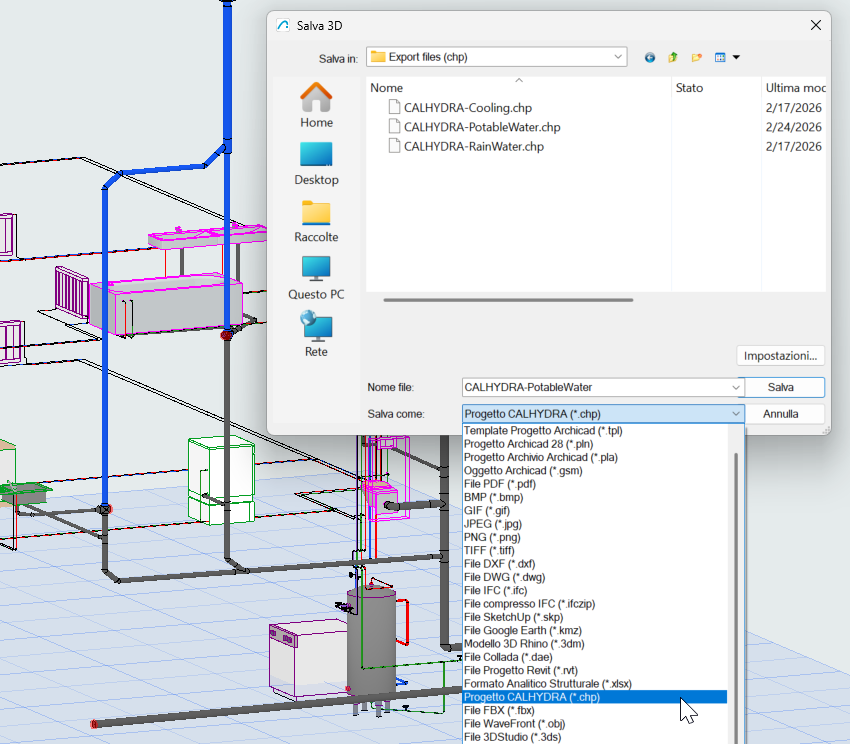Expand the Nome file history dropdown

pos(736,387)
